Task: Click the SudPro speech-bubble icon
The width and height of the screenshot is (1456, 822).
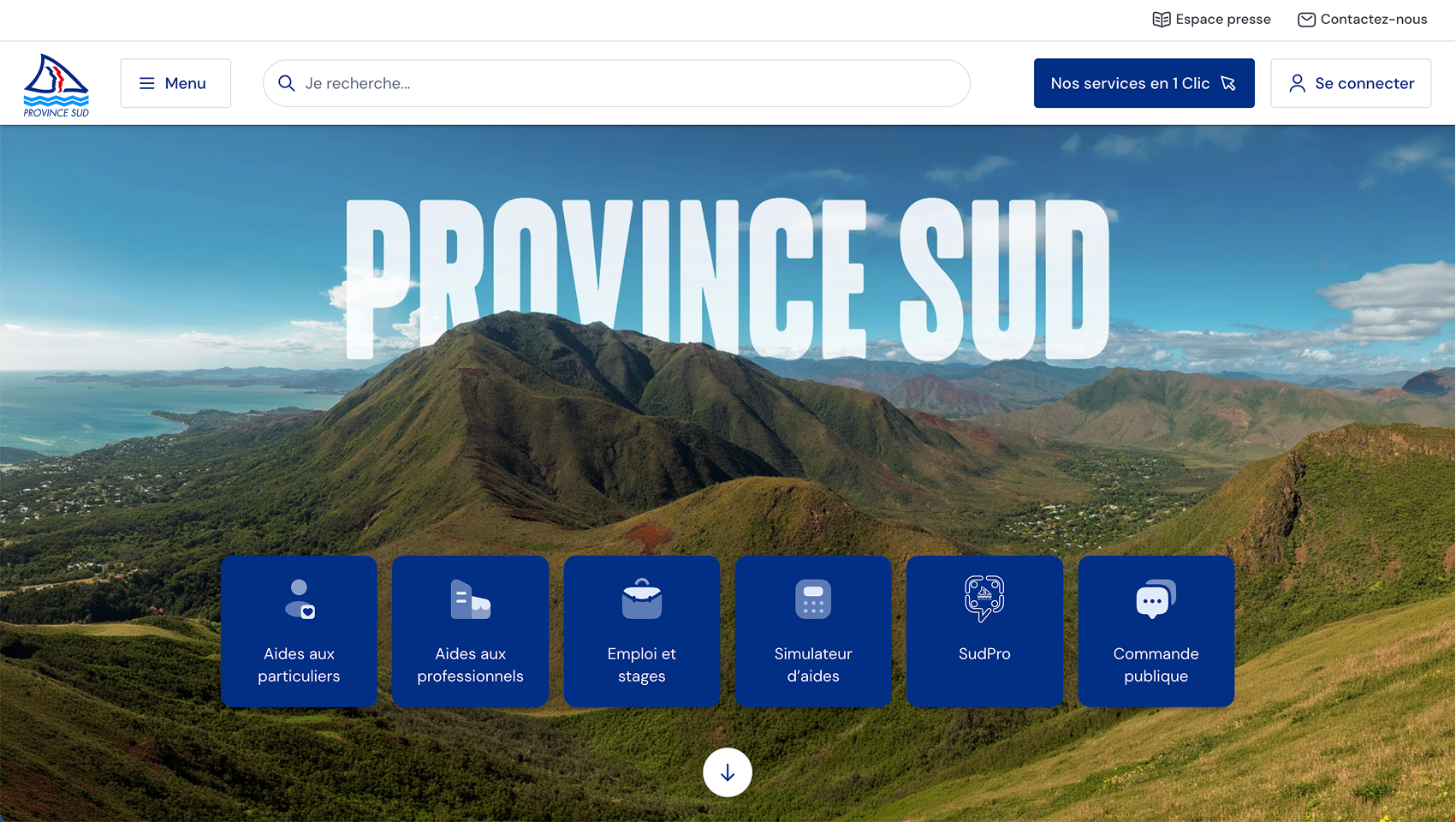Action: point(984,598)
